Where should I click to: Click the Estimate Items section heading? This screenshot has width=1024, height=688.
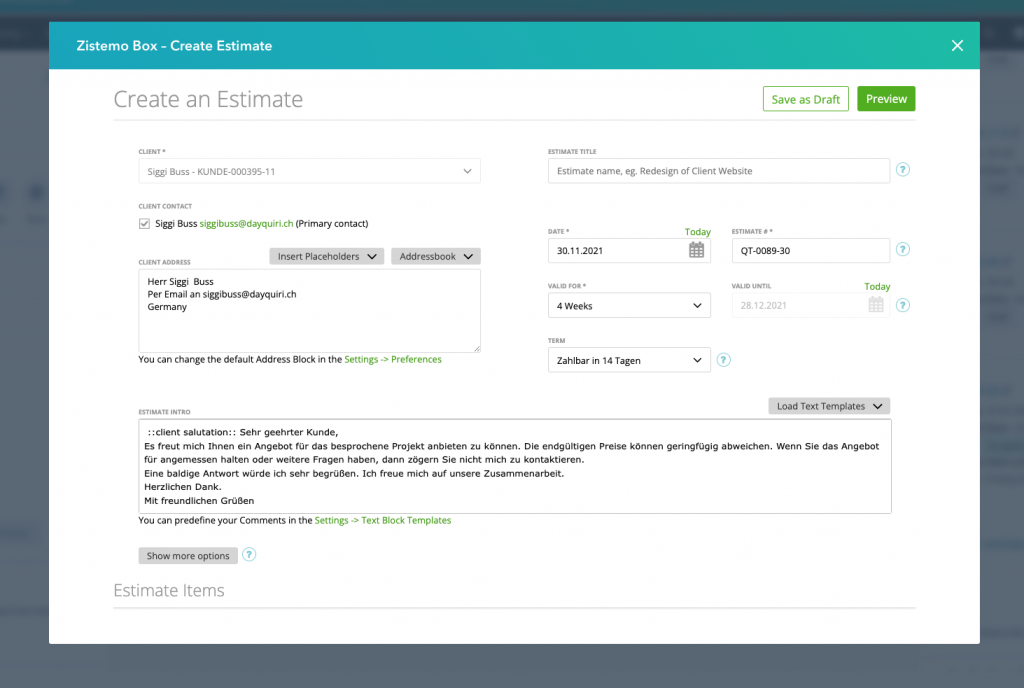168,590
